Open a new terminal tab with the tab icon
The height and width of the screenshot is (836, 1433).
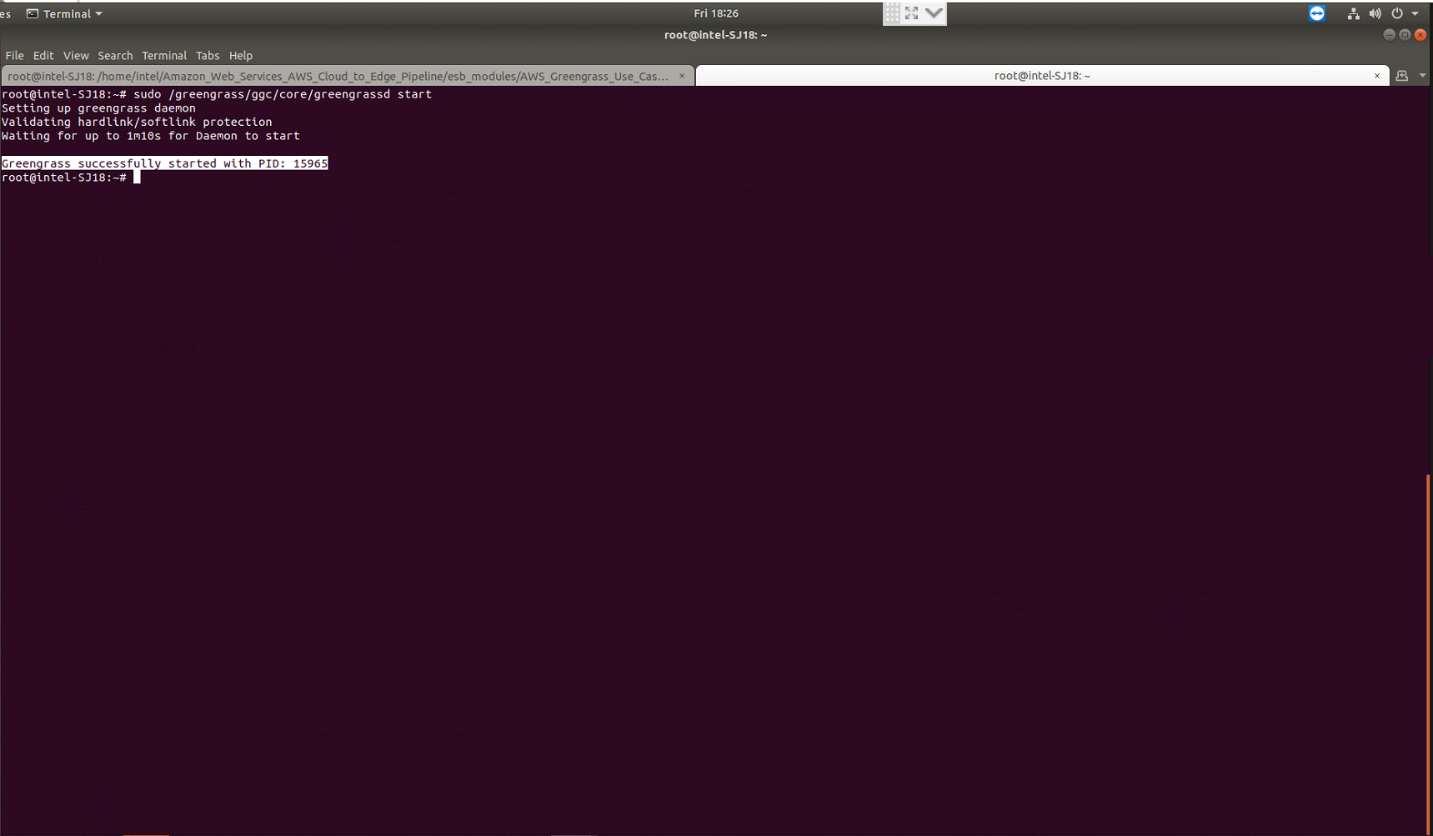coord(1401,76)
